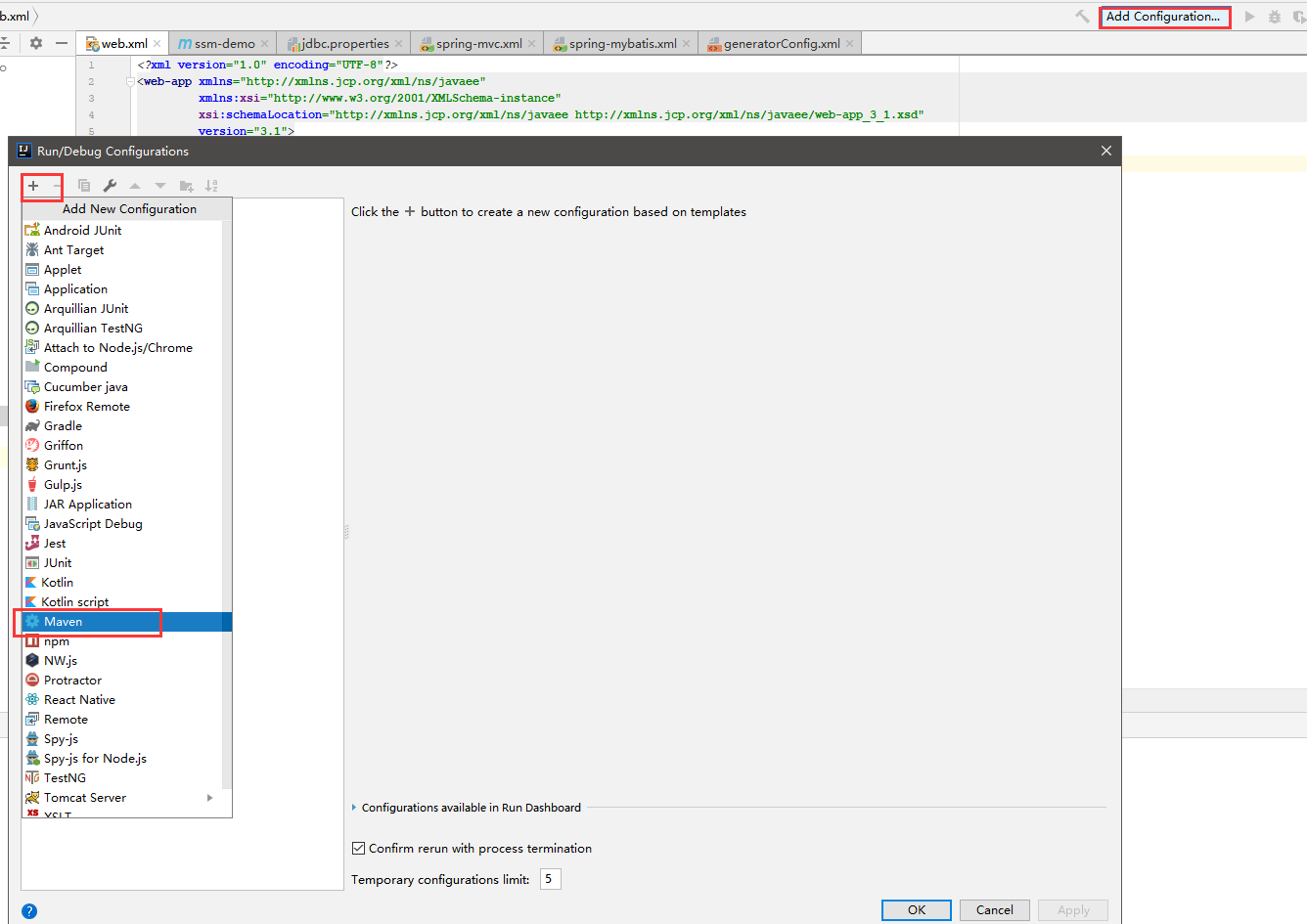The image size is (1307, 924).
Task: Select Arquillian TestNG configuration type
Action: click(x=122, y=329)
